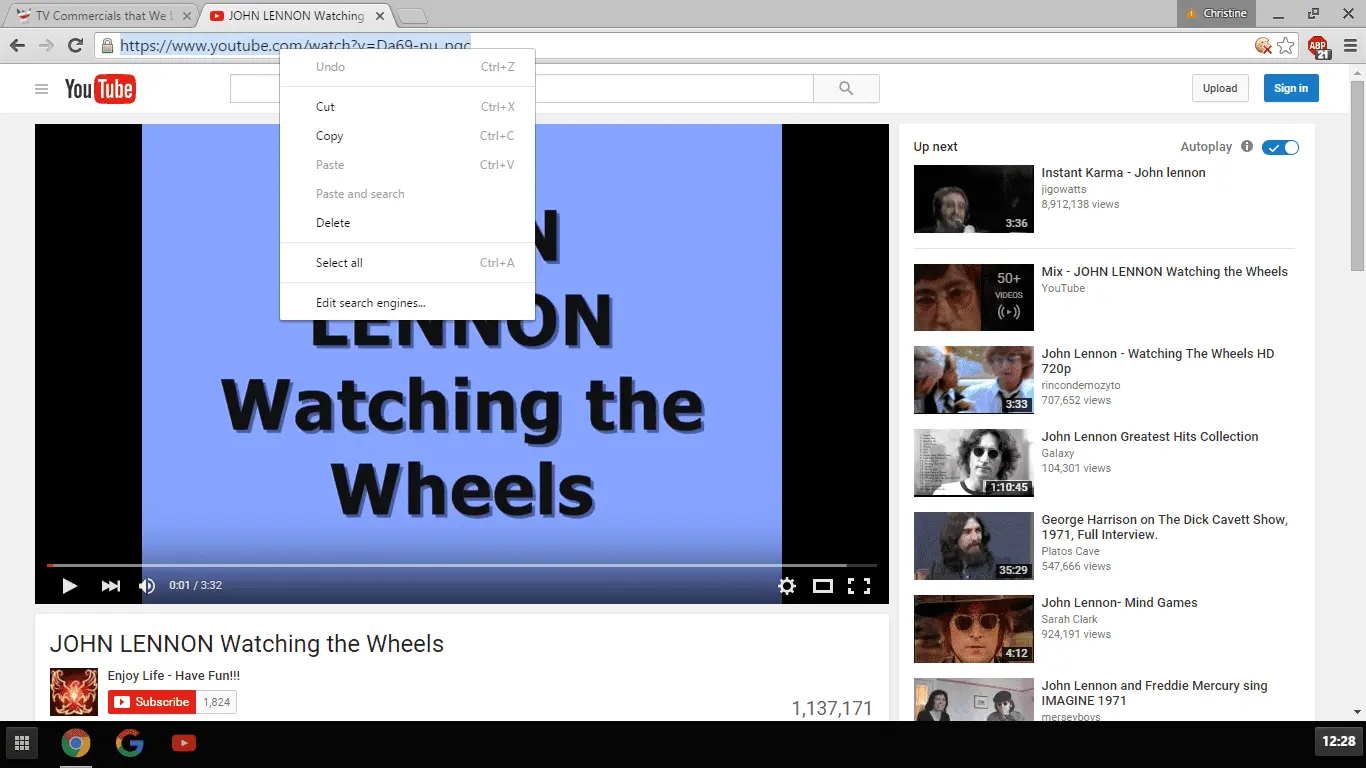
Task: Open video settings gear icon
Action: [x=787, y=586]
